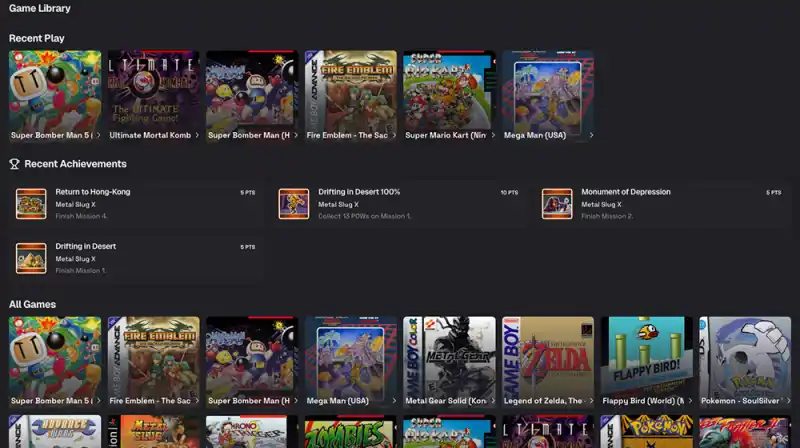The height and width of the screenshot is (448, 800).
Task: Open Flappy Bird (World) cover
Action: tap(646, 362)
